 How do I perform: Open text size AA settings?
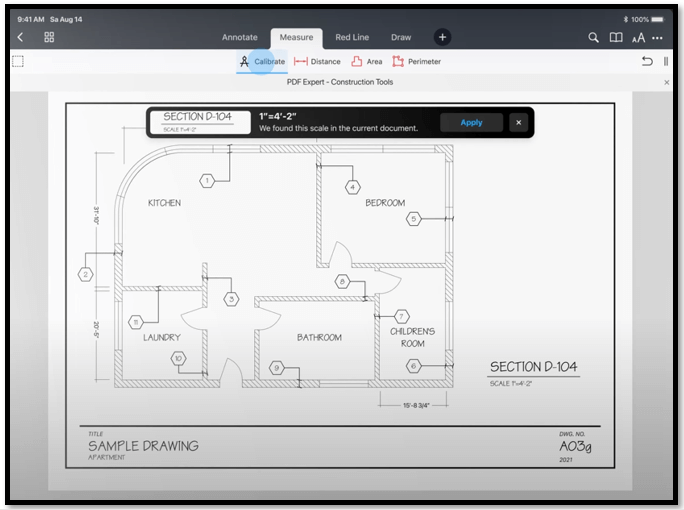tap(638, 38)
